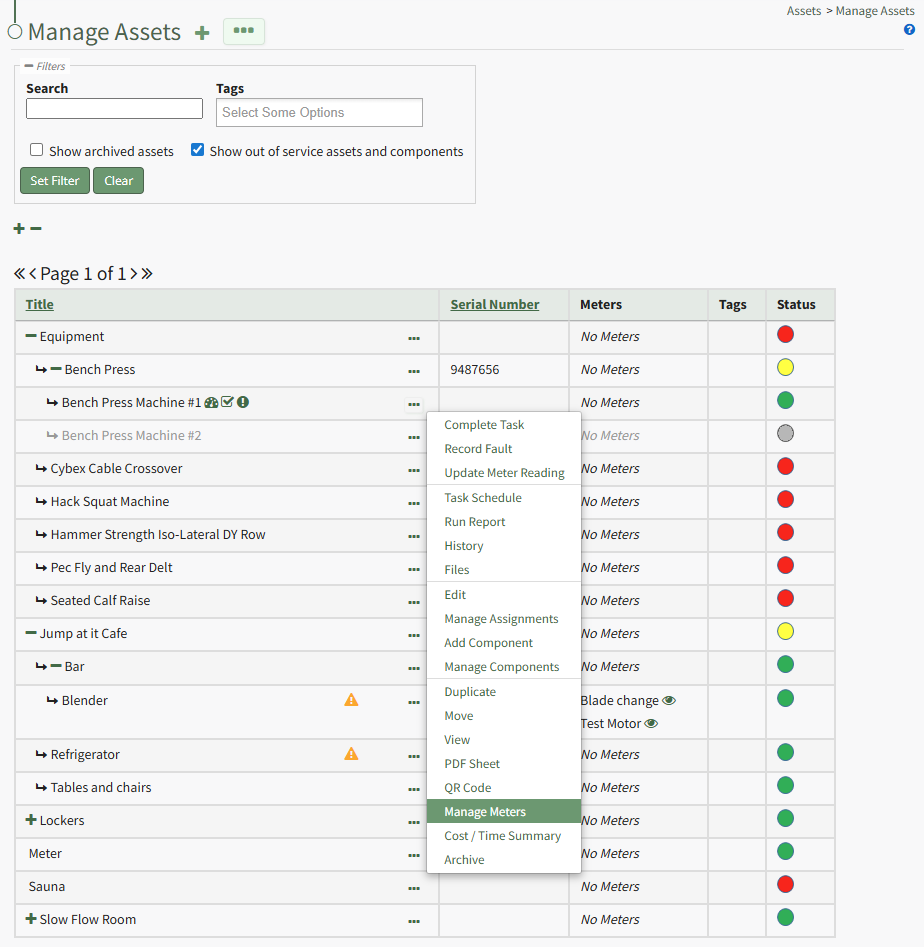Click the green plus icon beside Manage Assets
924x947 pixels.
click(202, 32)
